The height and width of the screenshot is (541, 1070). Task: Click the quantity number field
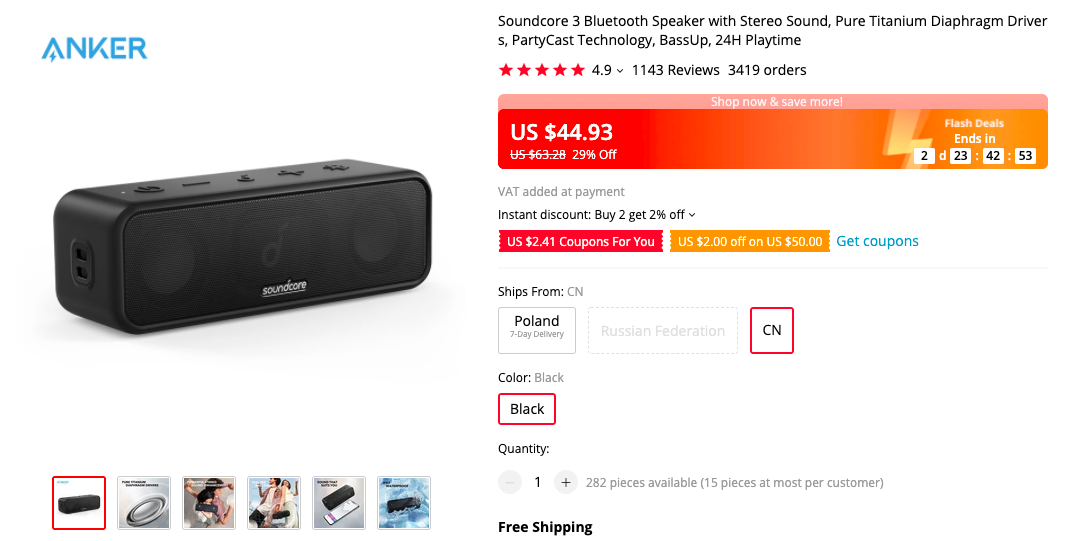coord(538,482)
